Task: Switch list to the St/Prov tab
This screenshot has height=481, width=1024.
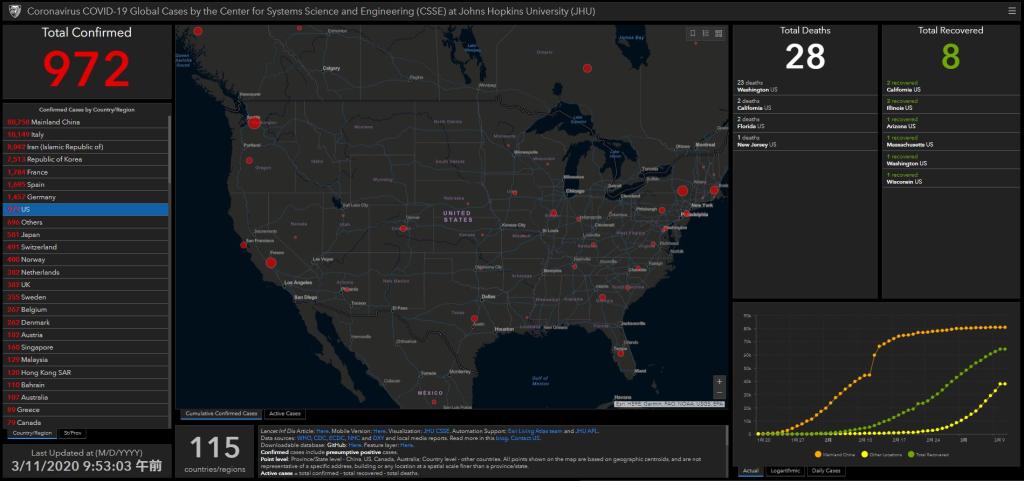Action: coord(73,433)
